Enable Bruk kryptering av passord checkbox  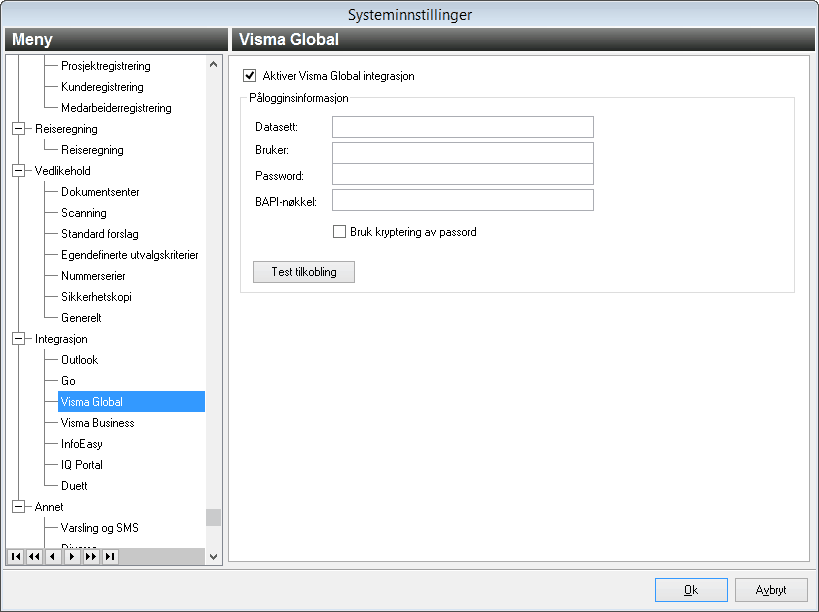tap(340, 231)
